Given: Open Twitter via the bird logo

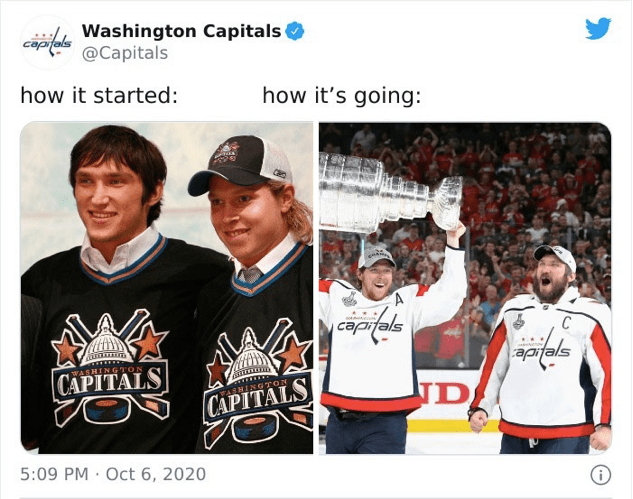Looking at the screenshot, I should click(x=598, y=28).
